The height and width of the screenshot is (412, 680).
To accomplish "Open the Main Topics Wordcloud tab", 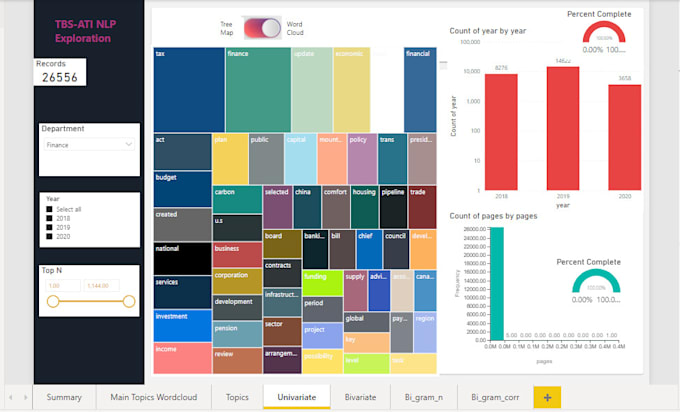I will click(x=154, y=397).
